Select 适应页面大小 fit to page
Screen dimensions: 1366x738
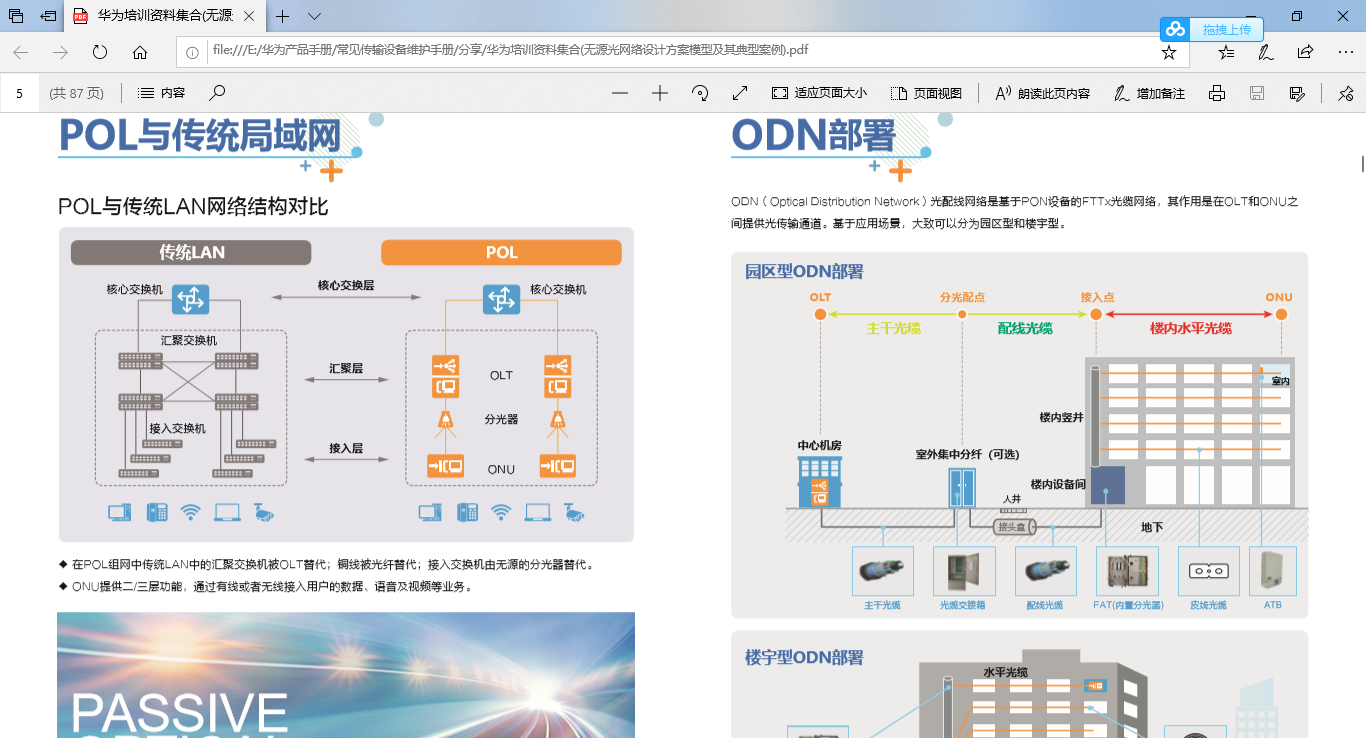tap(820, 93)
